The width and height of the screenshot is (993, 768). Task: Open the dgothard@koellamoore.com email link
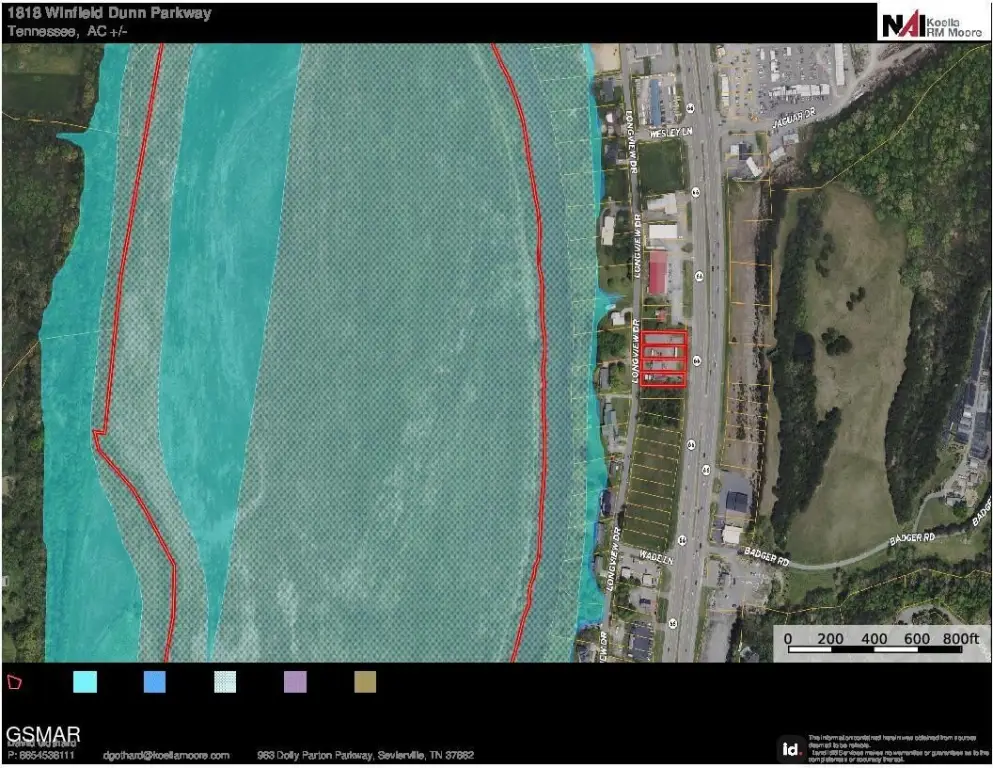click(x=166, y=755)
